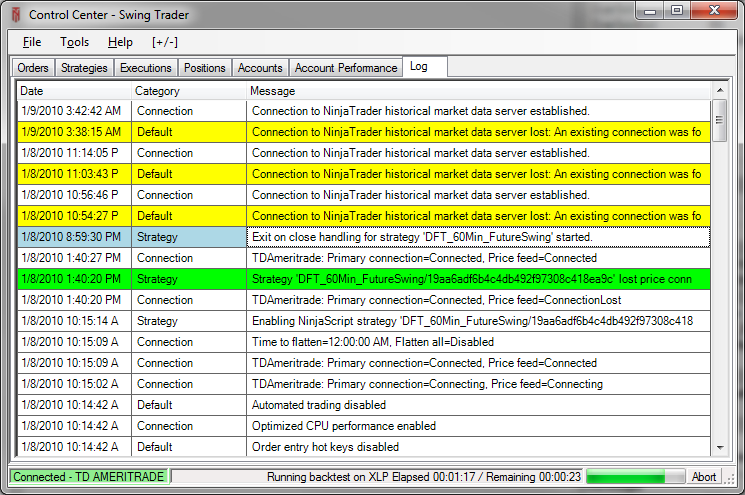The image size is (745, 495).
Task: Click the backtest progress bar
Action: pos(635,476)
